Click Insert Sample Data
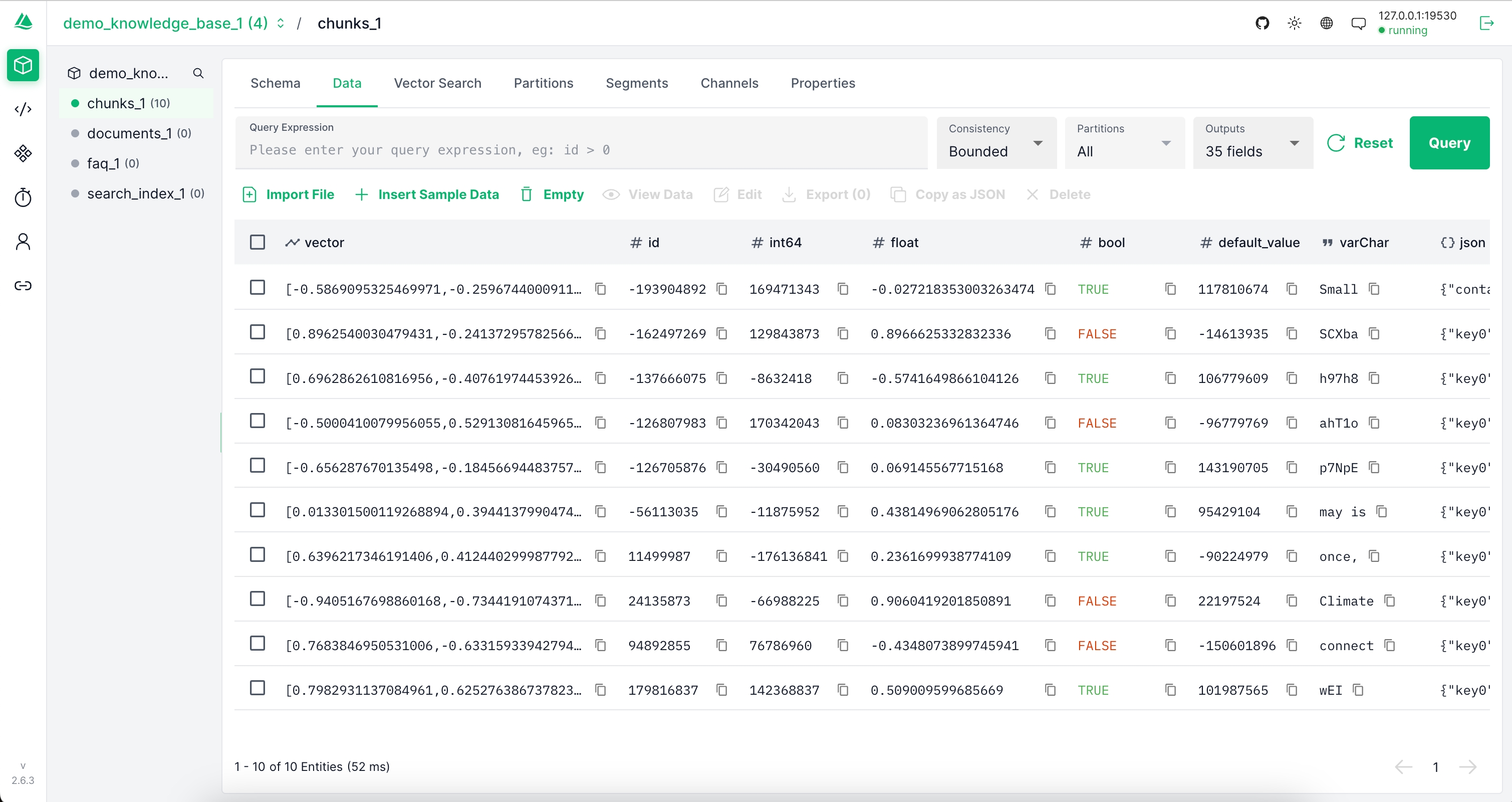The height and width of the screenshot is (802, 1512). [x=439, y=194]
